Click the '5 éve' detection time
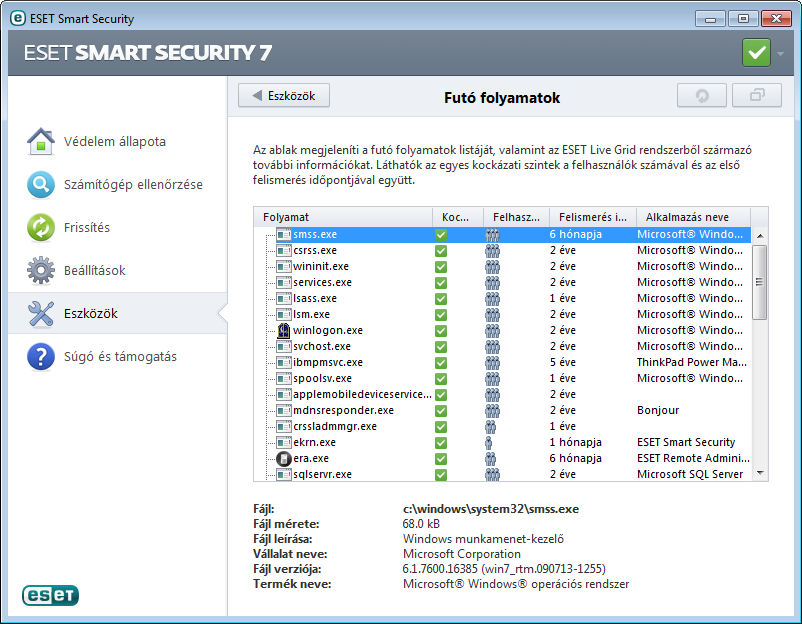 pos(563,362)
